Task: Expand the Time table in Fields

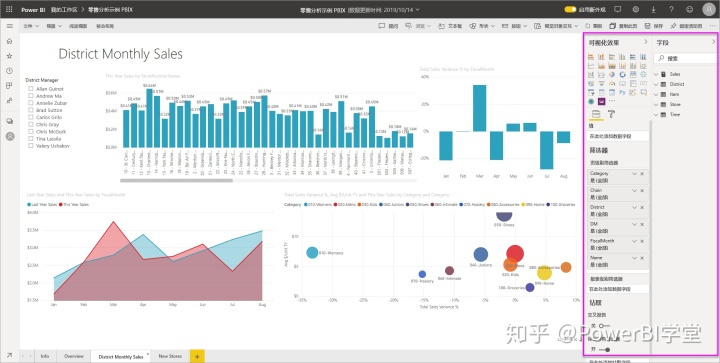Action: coord(656,114)
